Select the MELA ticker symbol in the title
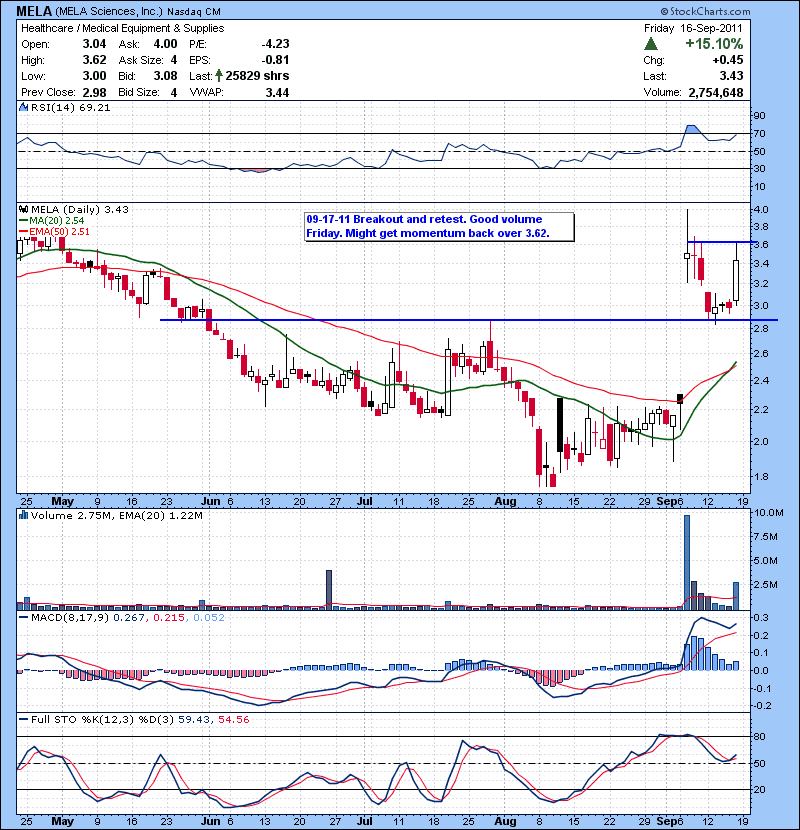 click(34, 11)
